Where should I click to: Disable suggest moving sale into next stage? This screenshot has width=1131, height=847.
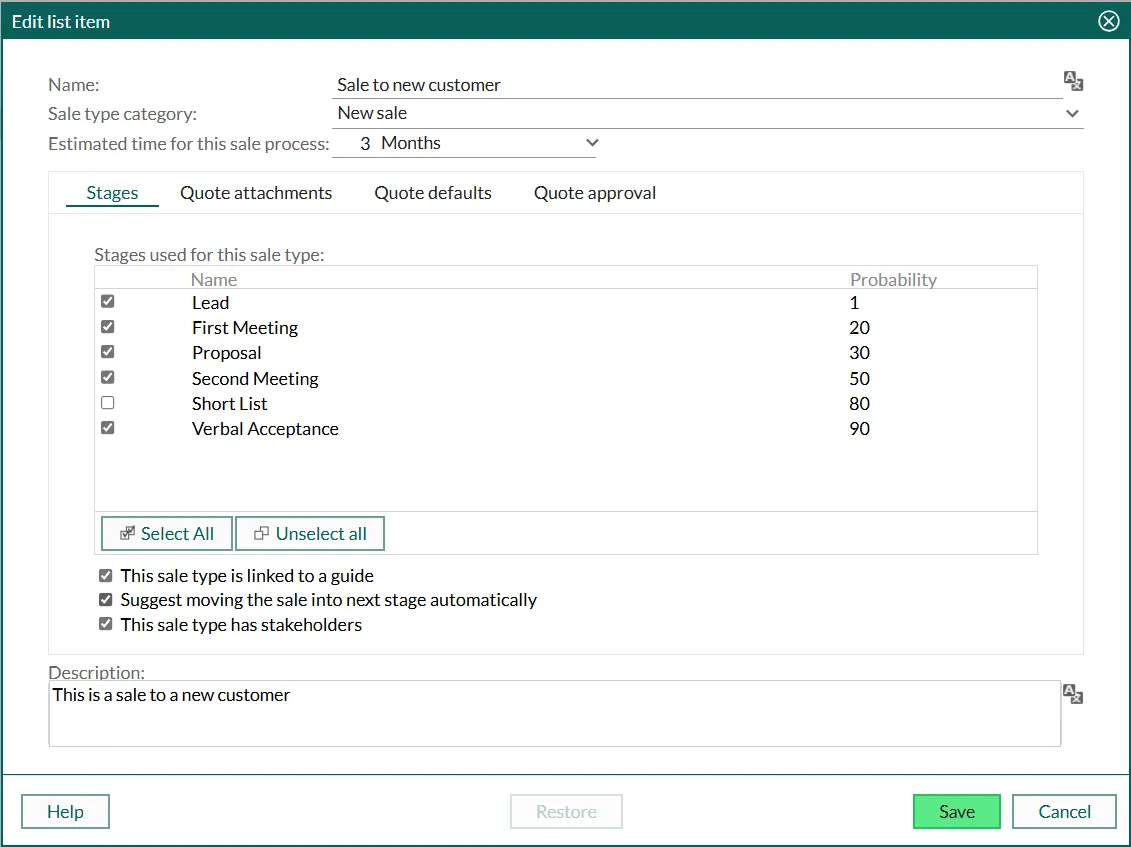(x=106, y=600)
